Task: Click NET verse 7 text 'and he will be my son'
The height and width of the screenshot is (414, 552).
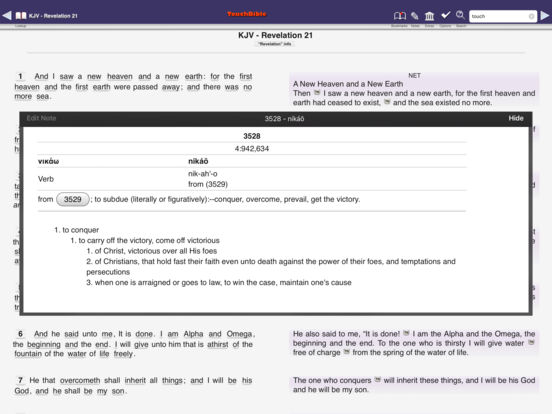Action: [x=331, y=390]
